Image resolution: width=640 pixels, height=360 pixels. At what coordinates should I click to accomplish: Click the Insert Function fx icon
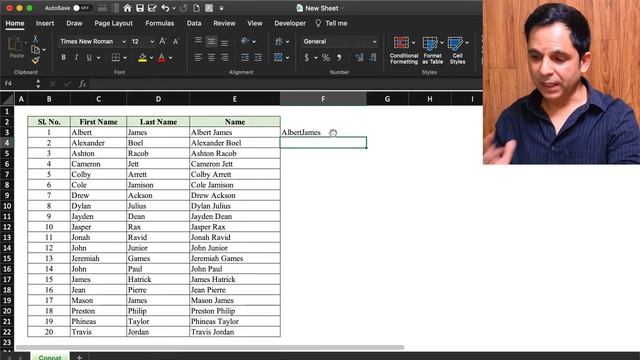coord(82,84)
